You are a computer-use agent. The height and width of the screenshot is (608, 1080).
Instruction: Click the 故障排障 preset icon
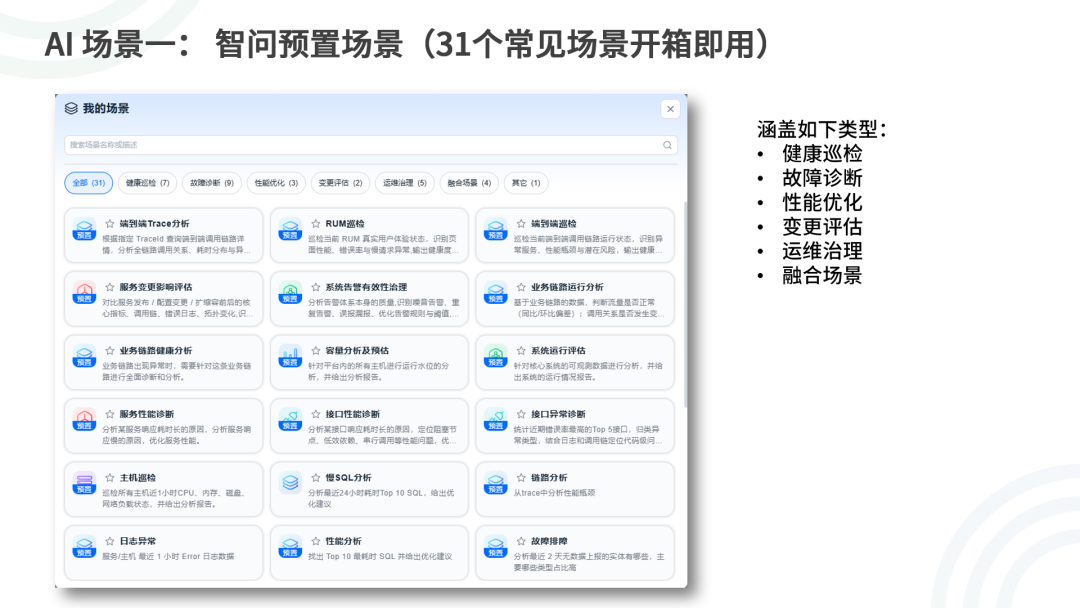pos(495,547)
